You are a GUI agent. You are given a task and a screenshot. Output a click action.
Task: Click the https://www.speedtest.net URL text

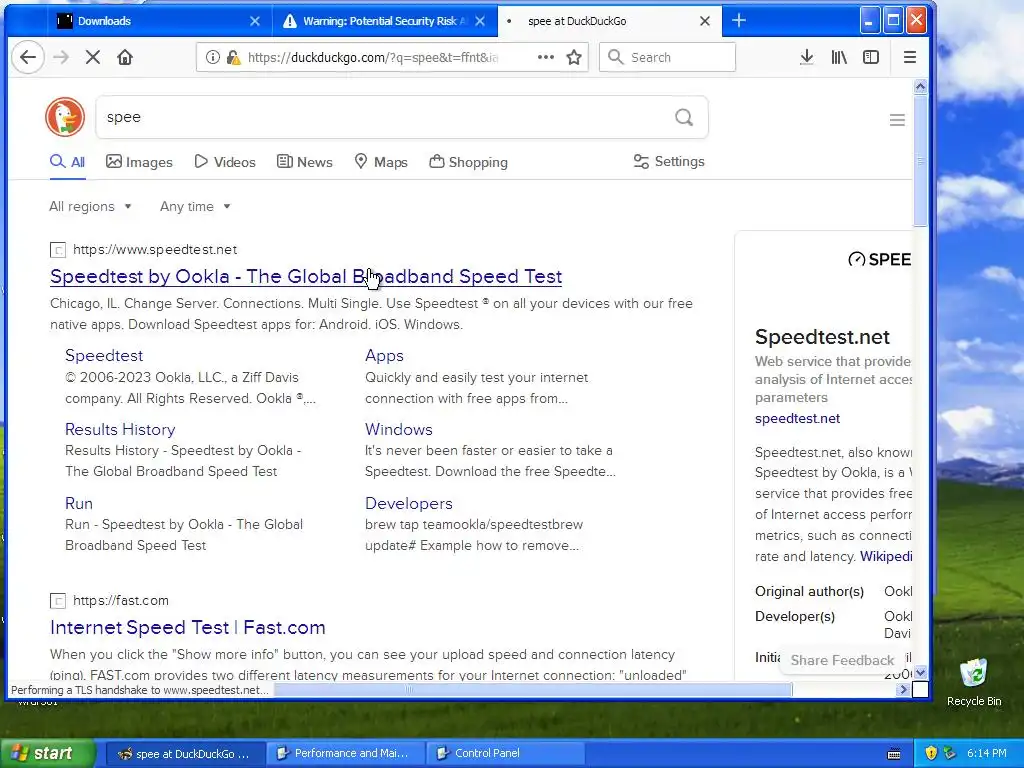[x=155, y=249]
